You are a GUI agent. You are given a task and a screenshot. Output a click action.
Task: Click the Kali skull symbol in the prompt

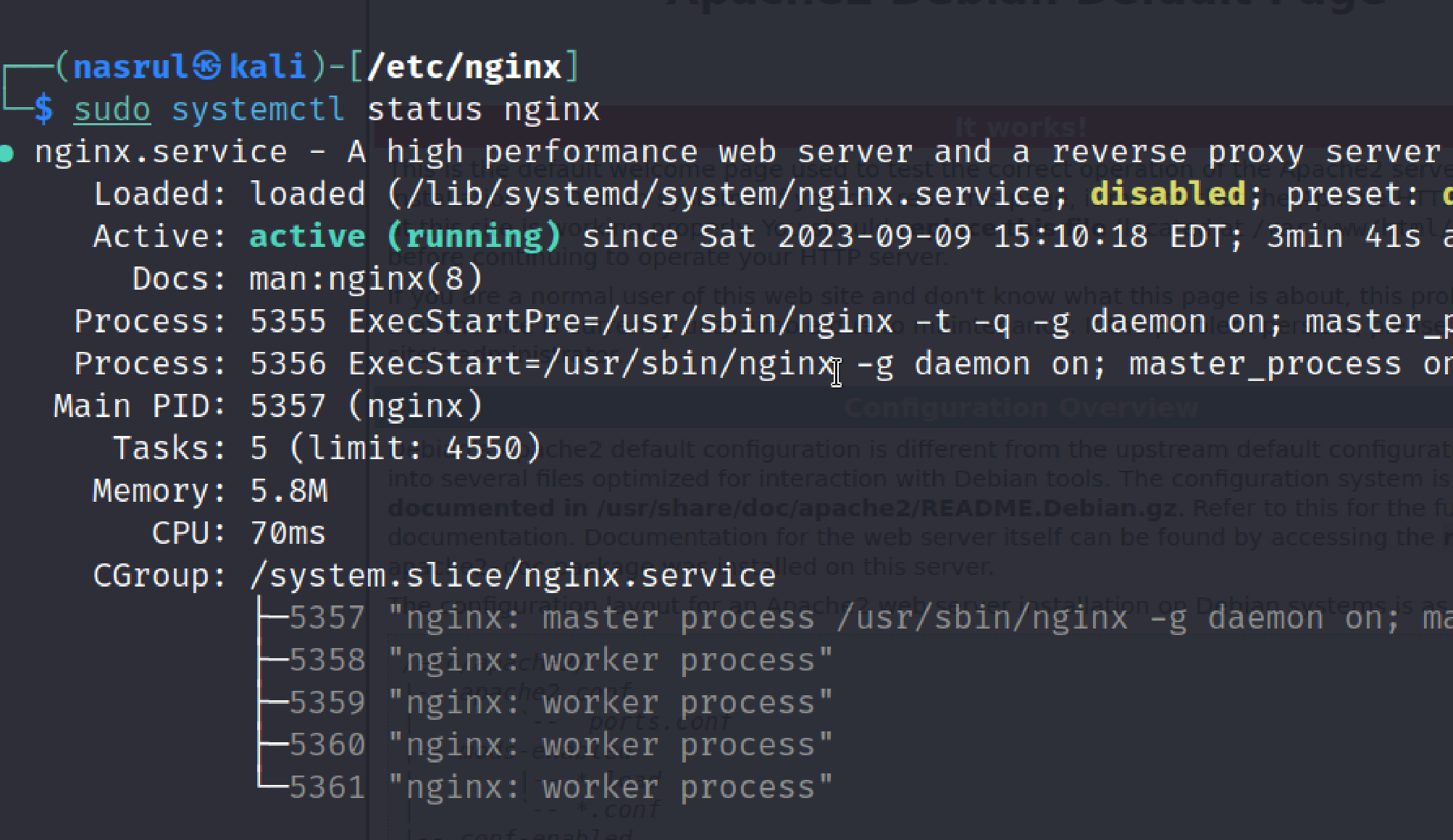(x=208, y=67)
